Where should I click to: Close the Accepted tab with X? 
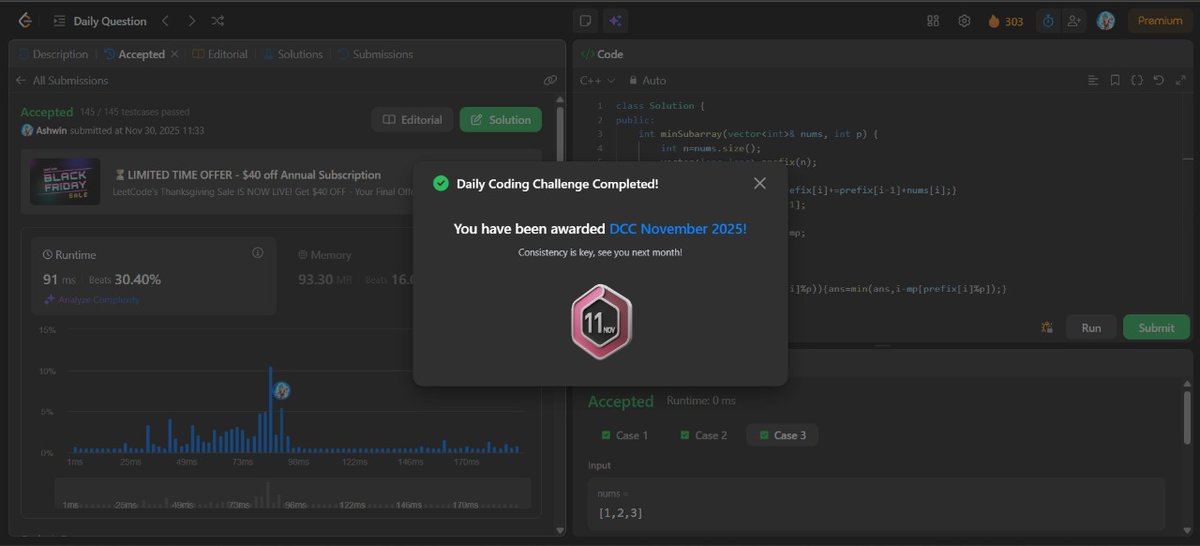(x=174, y=54)
